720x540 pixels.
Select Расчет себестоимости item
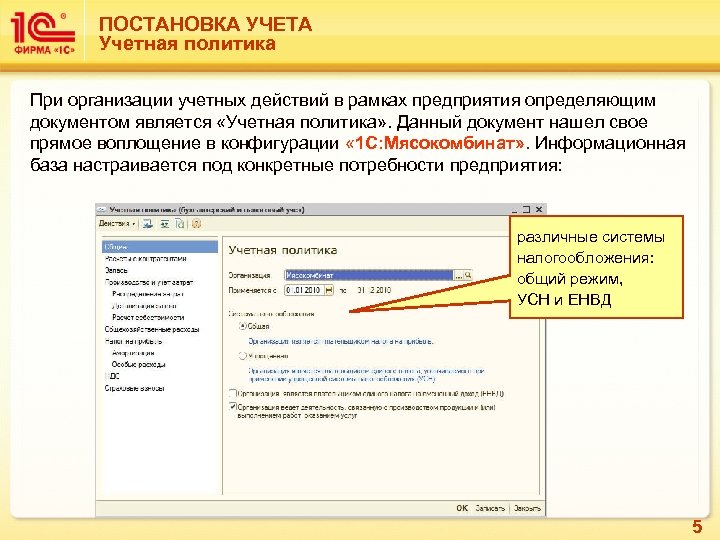[x=148, y=317]
